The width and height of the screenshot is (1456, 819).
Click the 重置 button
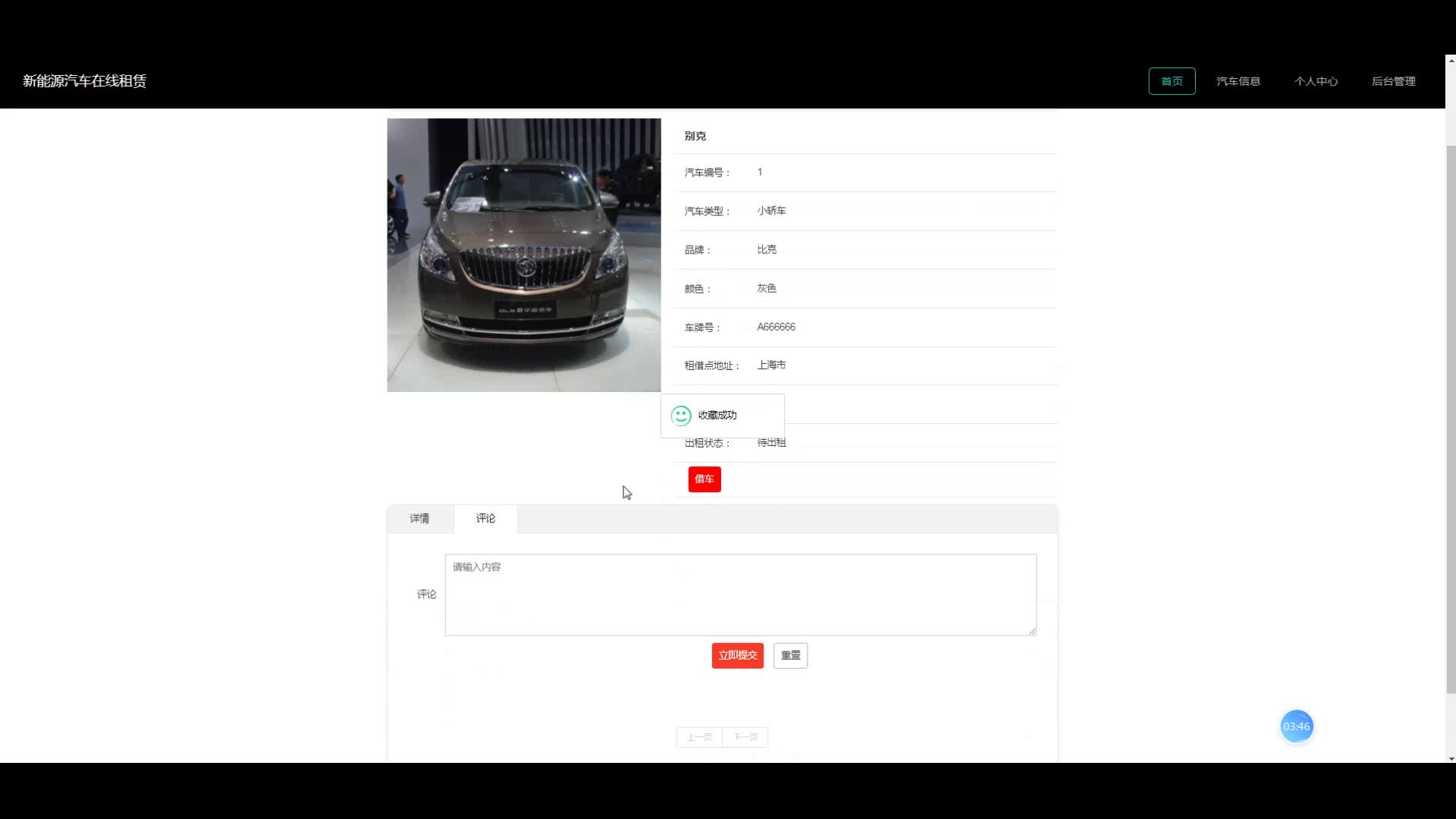click(790, 655)
